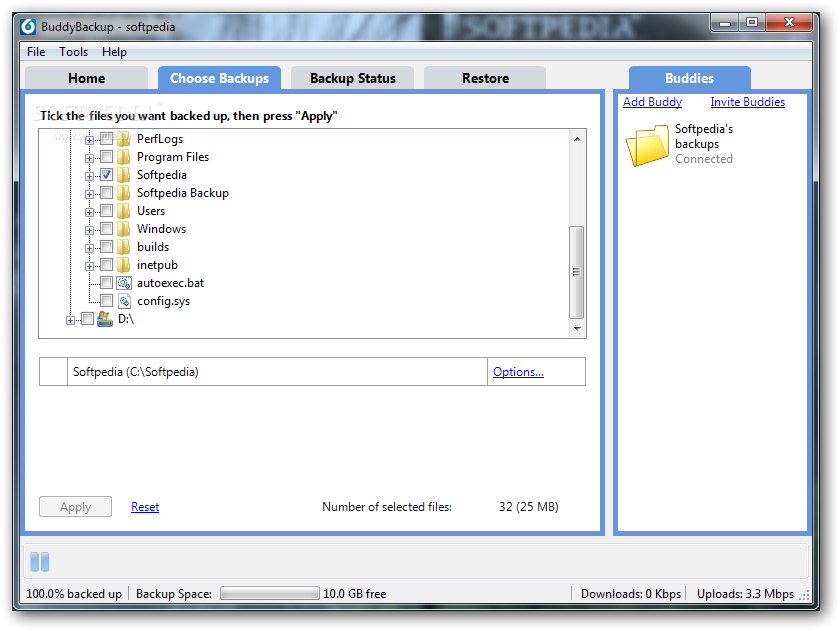Click the Add Buddy link
840x631 pixels.
coord(652,102)
